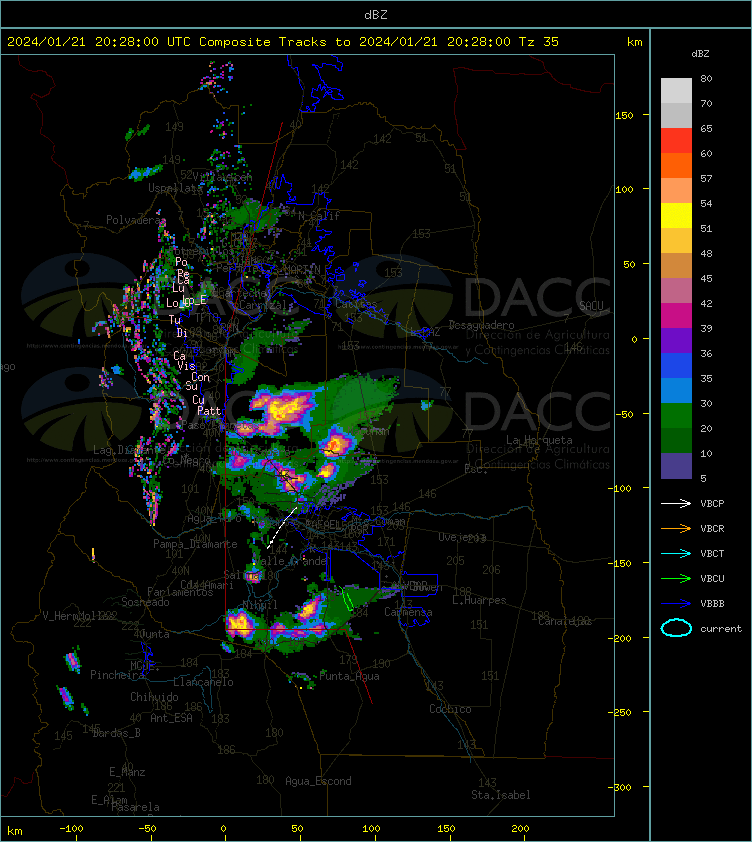
Task: Click the Pincheira map label
Action: click(117, 675)
